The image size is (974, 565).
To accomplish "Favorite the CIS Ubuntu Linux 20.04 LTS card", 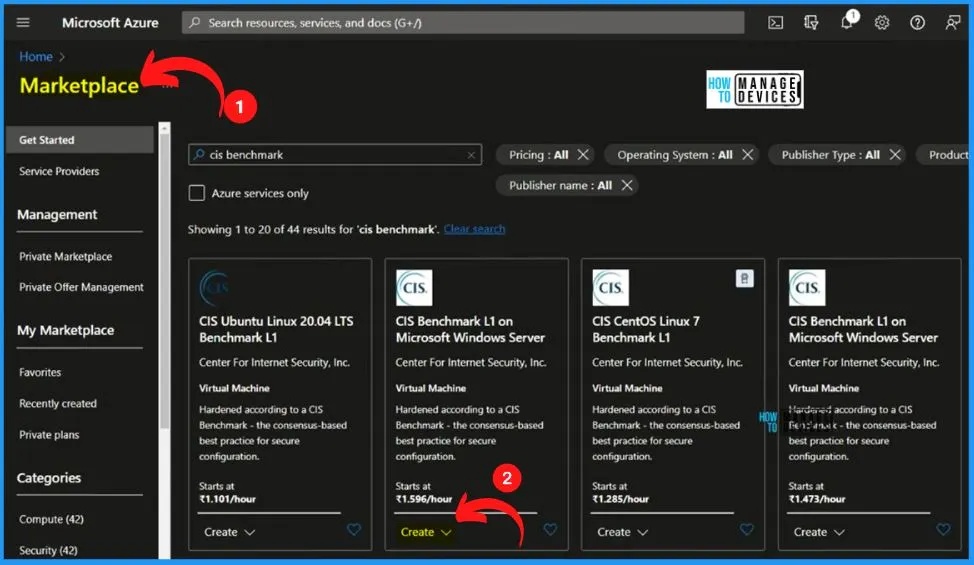I will [353, 530].
